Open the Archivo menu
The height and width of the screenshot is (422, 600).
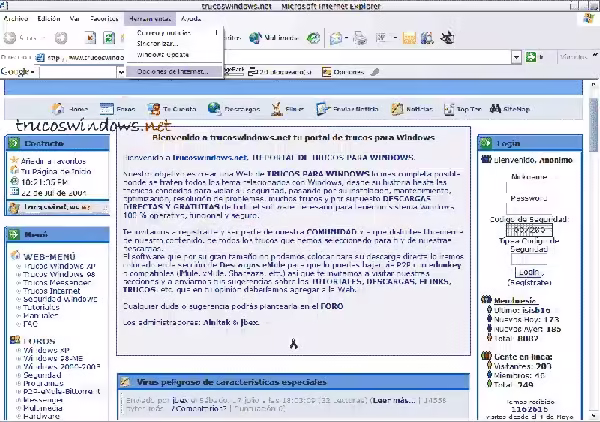(x=16, y=18)
